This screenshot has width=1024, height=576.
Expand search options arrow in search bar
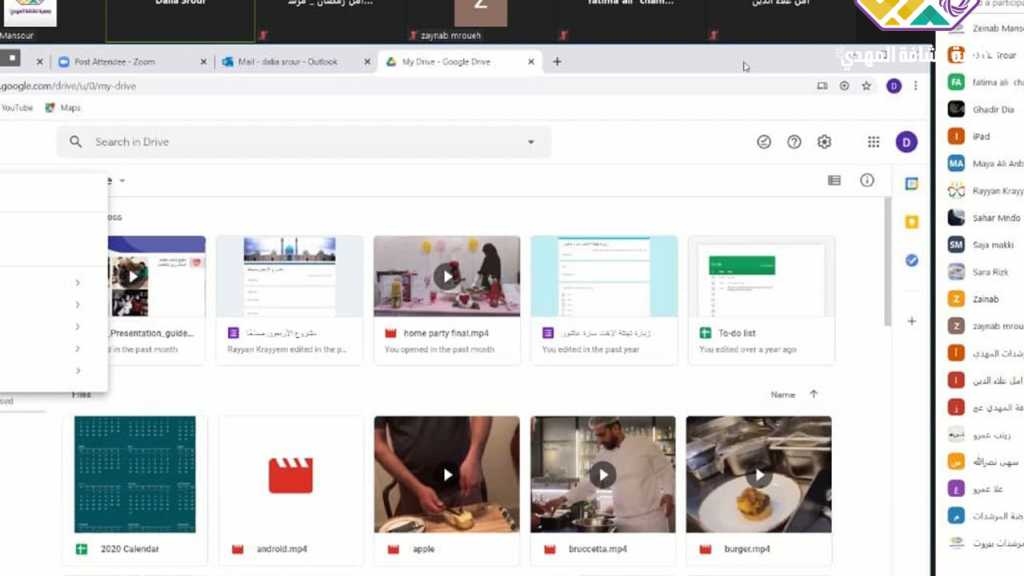(531, 142)
